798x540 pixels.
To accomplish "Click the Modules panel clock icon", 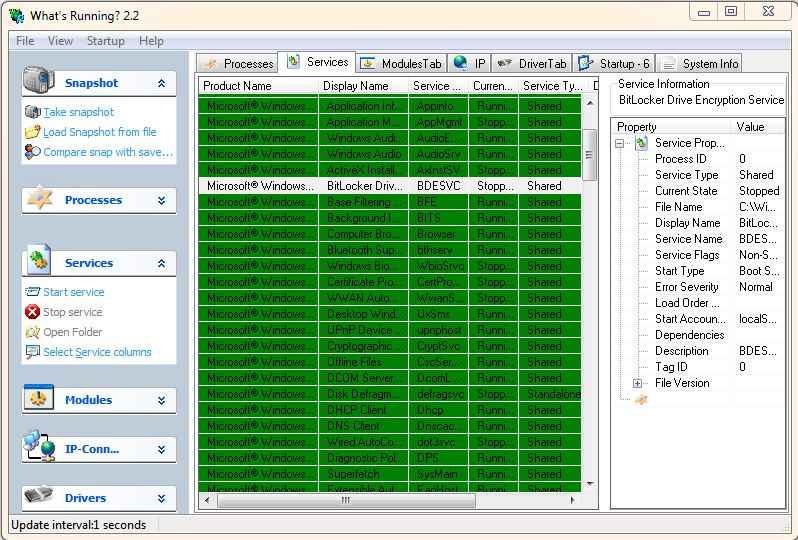I will (x=39, y=399).
